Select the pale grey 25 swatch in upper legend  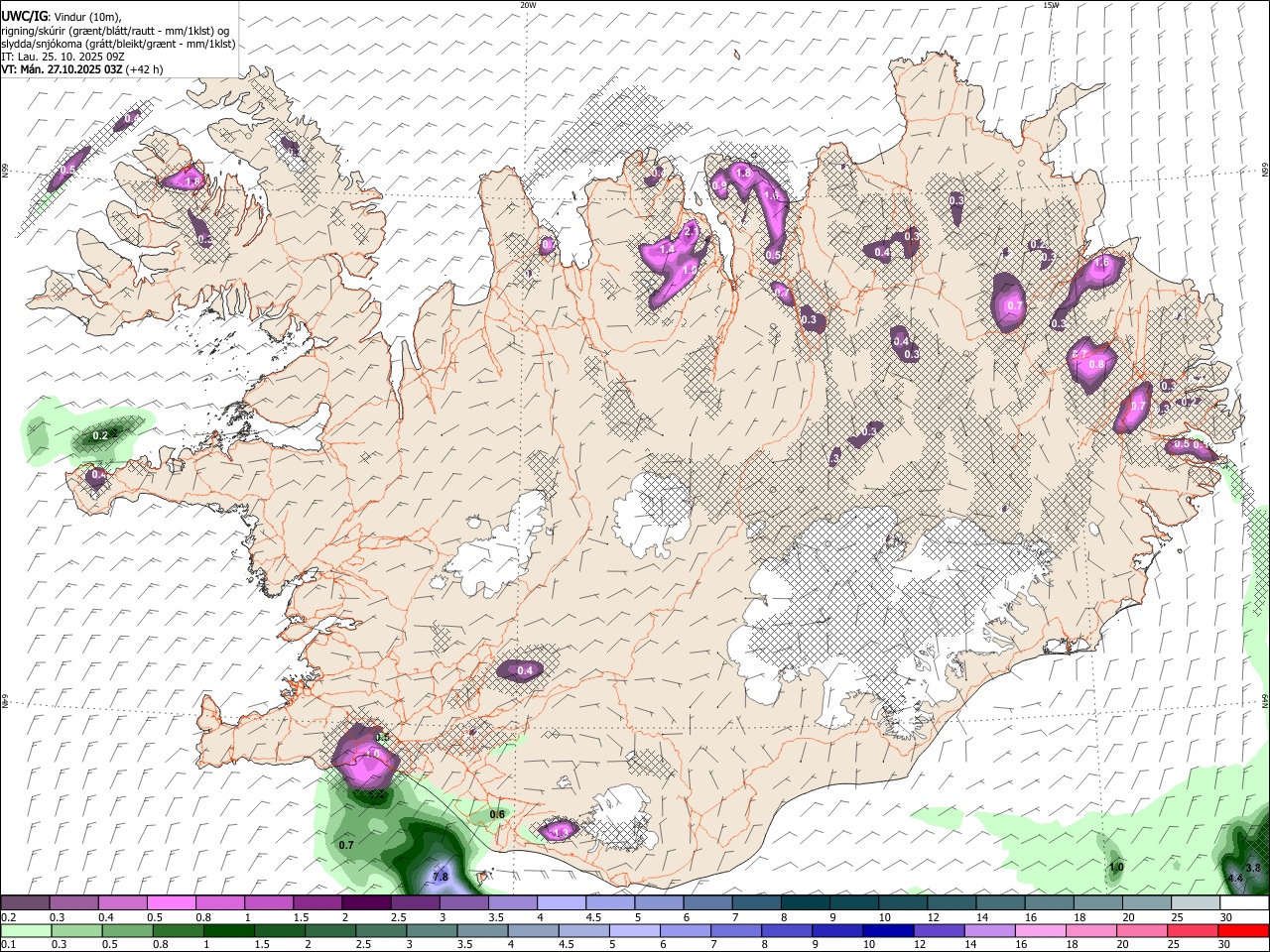click(1196, 903)
